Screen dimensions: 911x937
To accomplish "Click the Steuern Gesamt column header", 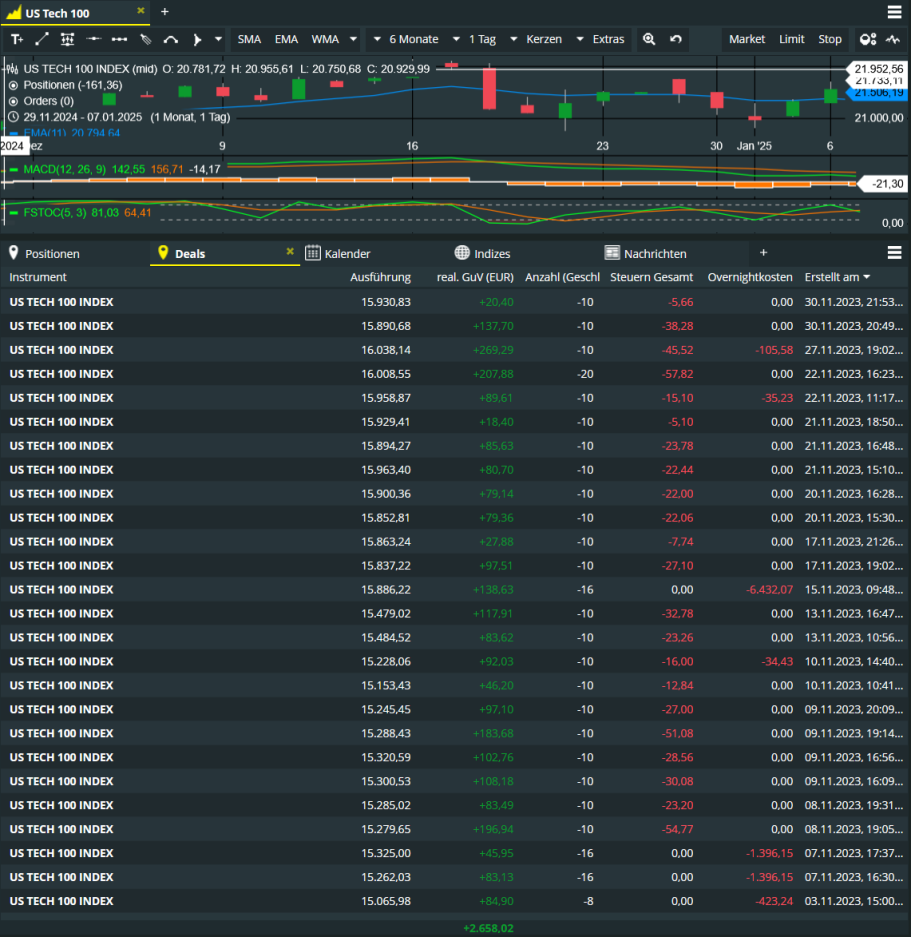I will (652, 277).
